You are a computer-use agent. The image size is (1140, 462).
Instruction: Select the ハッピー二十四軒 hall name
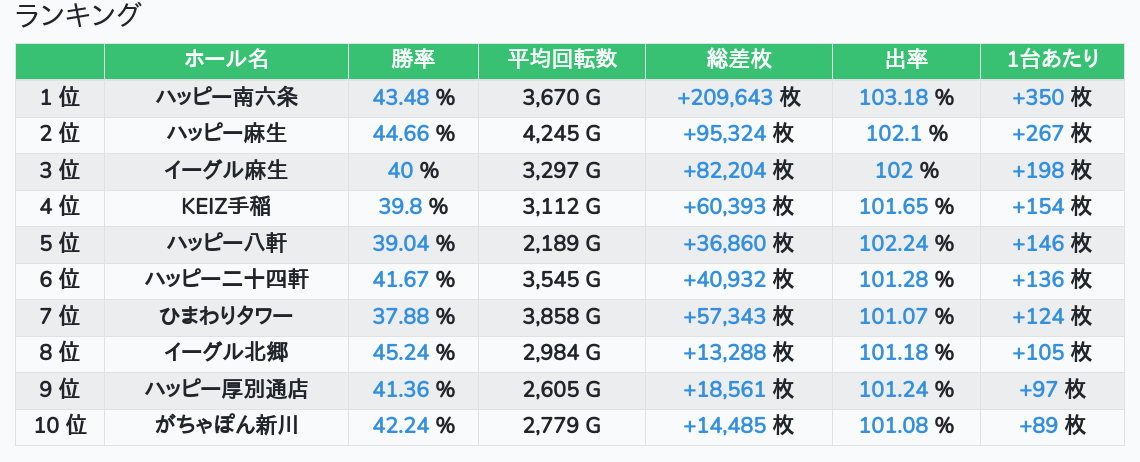point(226,279)
